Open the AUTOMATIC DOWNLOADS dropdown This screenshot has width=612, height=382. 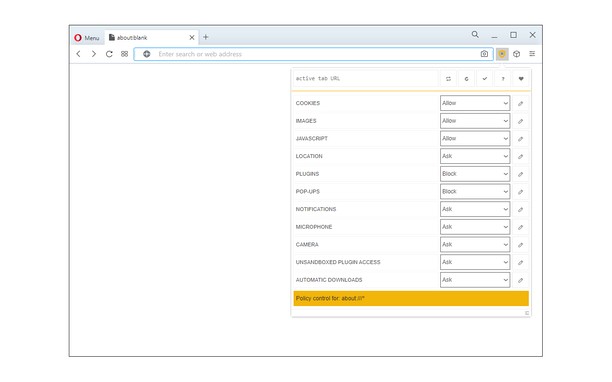[x=475, y=280]
